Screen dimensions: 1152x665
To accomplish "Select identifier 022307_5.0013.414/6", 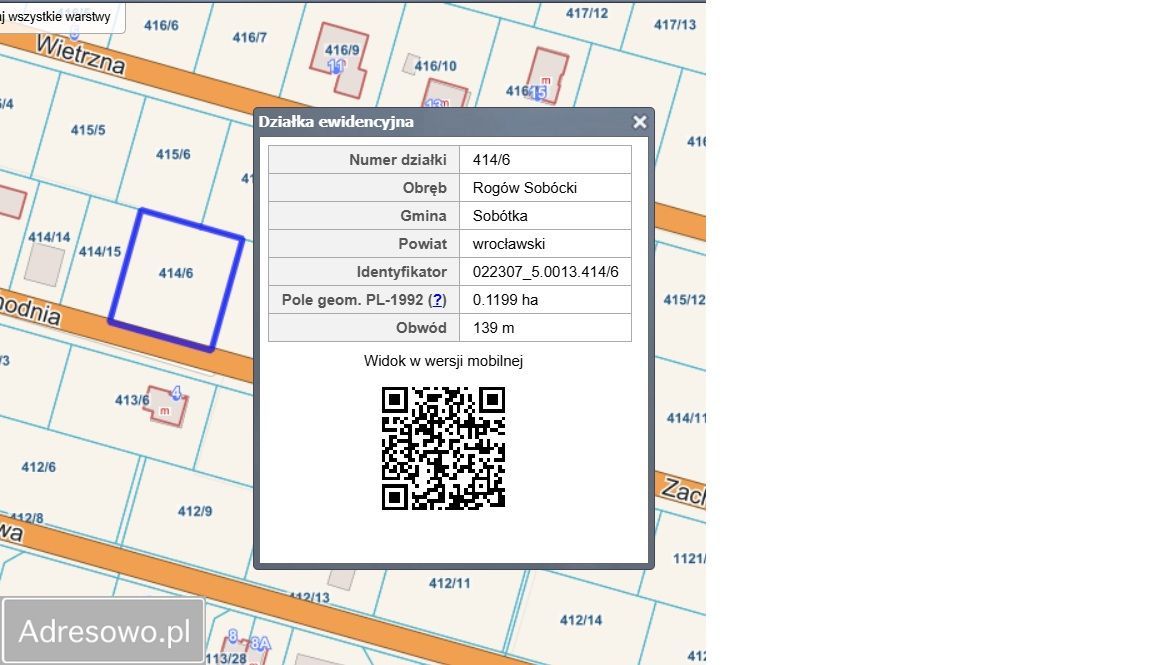I will (x=545, y=272).
